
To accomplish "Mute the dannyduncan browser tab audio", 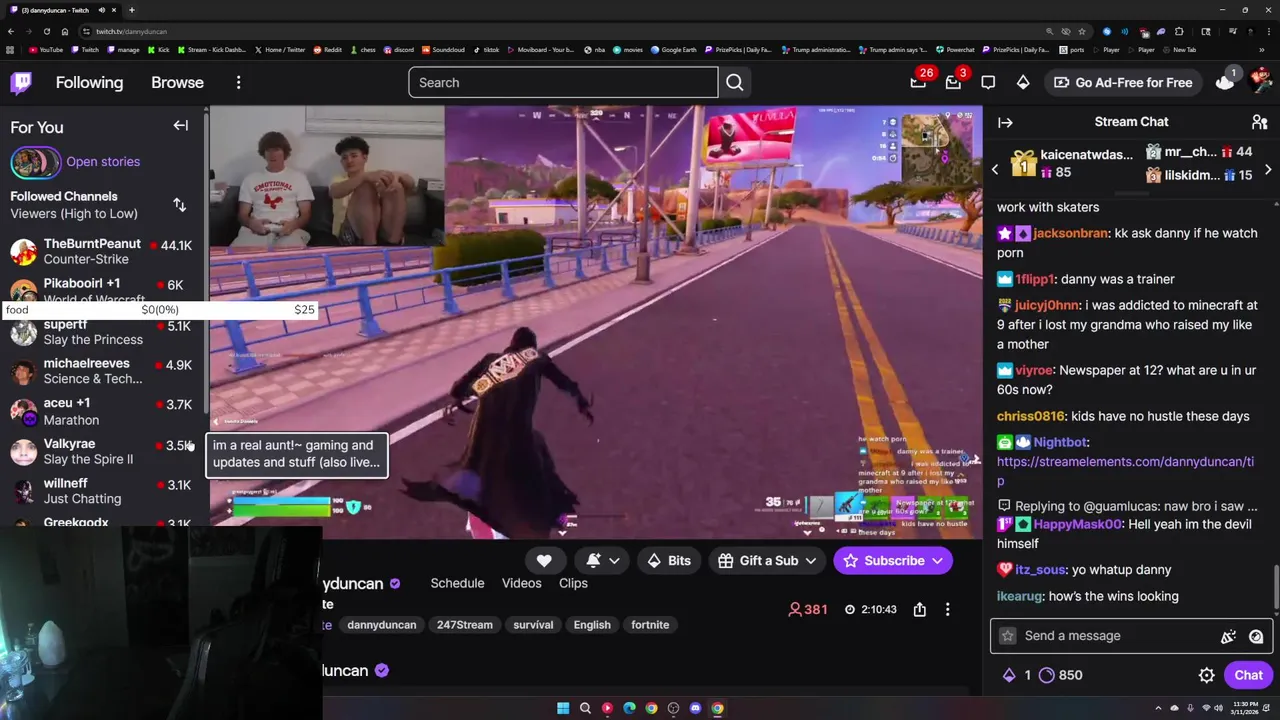I will pos(103,10).
